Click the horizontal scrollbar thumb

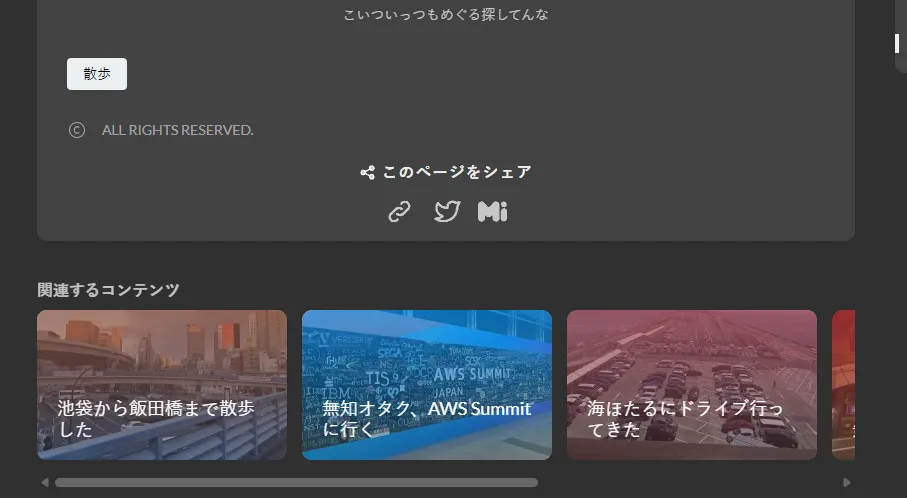coord(296,482)
